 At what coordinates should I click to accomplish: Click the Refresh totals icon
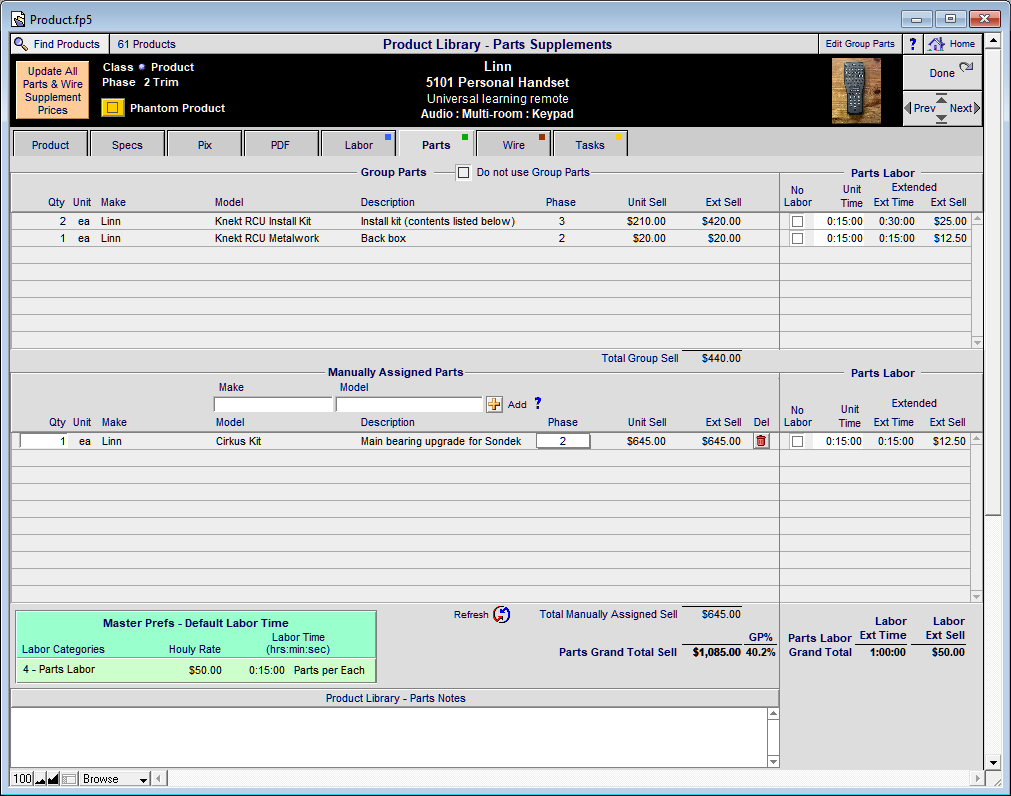point(502,614)
